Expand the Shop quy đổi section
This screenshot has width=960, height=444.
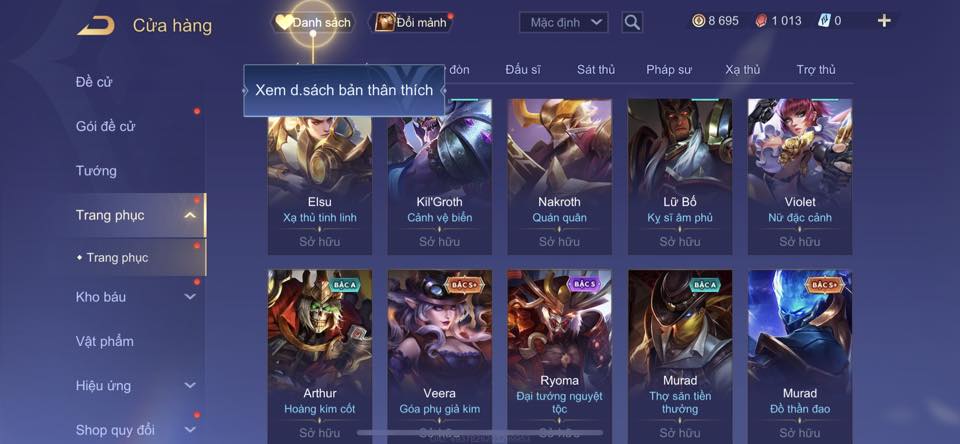click(190, 430)
